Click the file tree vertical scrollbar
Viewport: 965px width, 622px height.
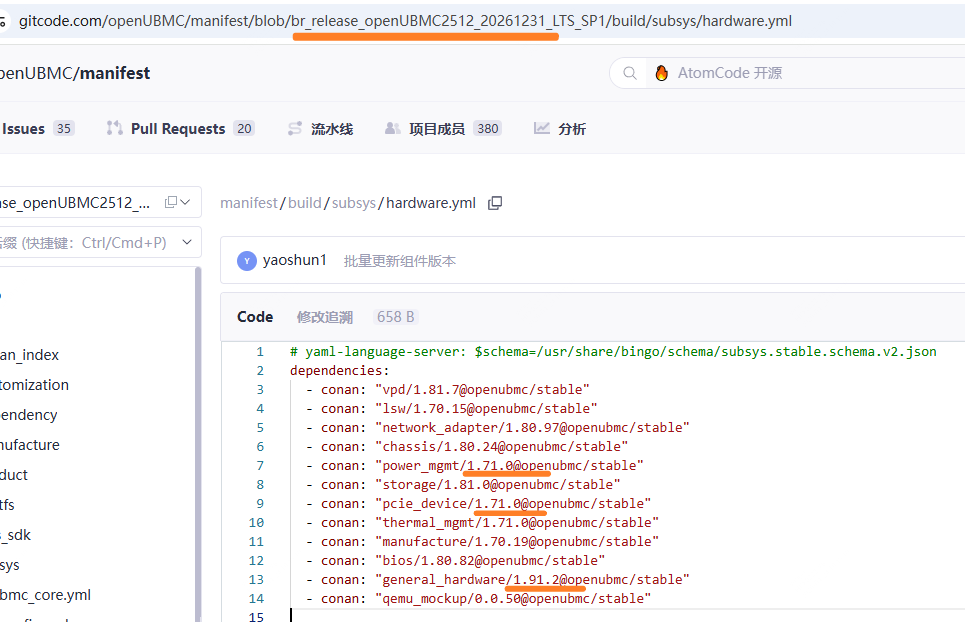point(198,440)
